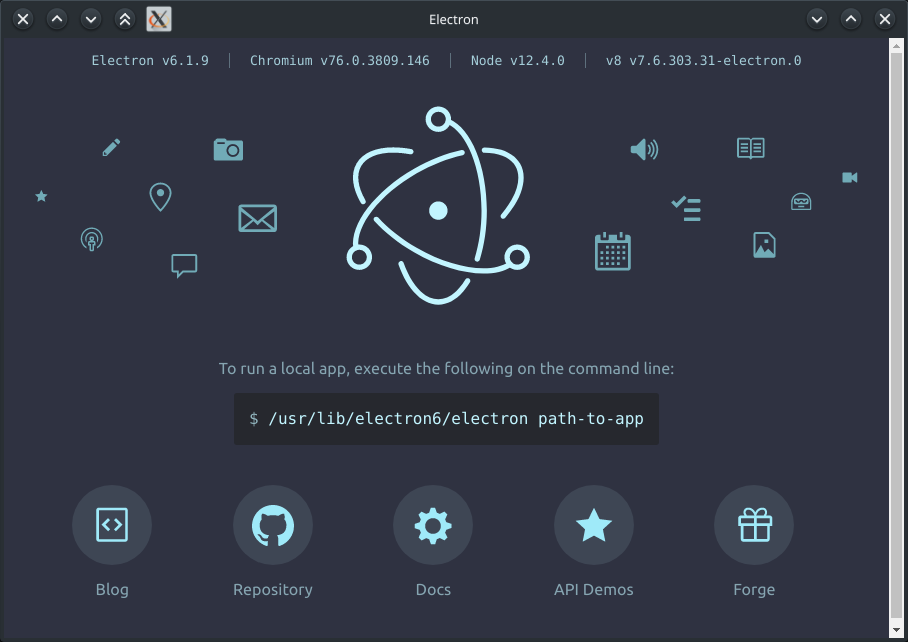Click the camera icon

point(228,149)
